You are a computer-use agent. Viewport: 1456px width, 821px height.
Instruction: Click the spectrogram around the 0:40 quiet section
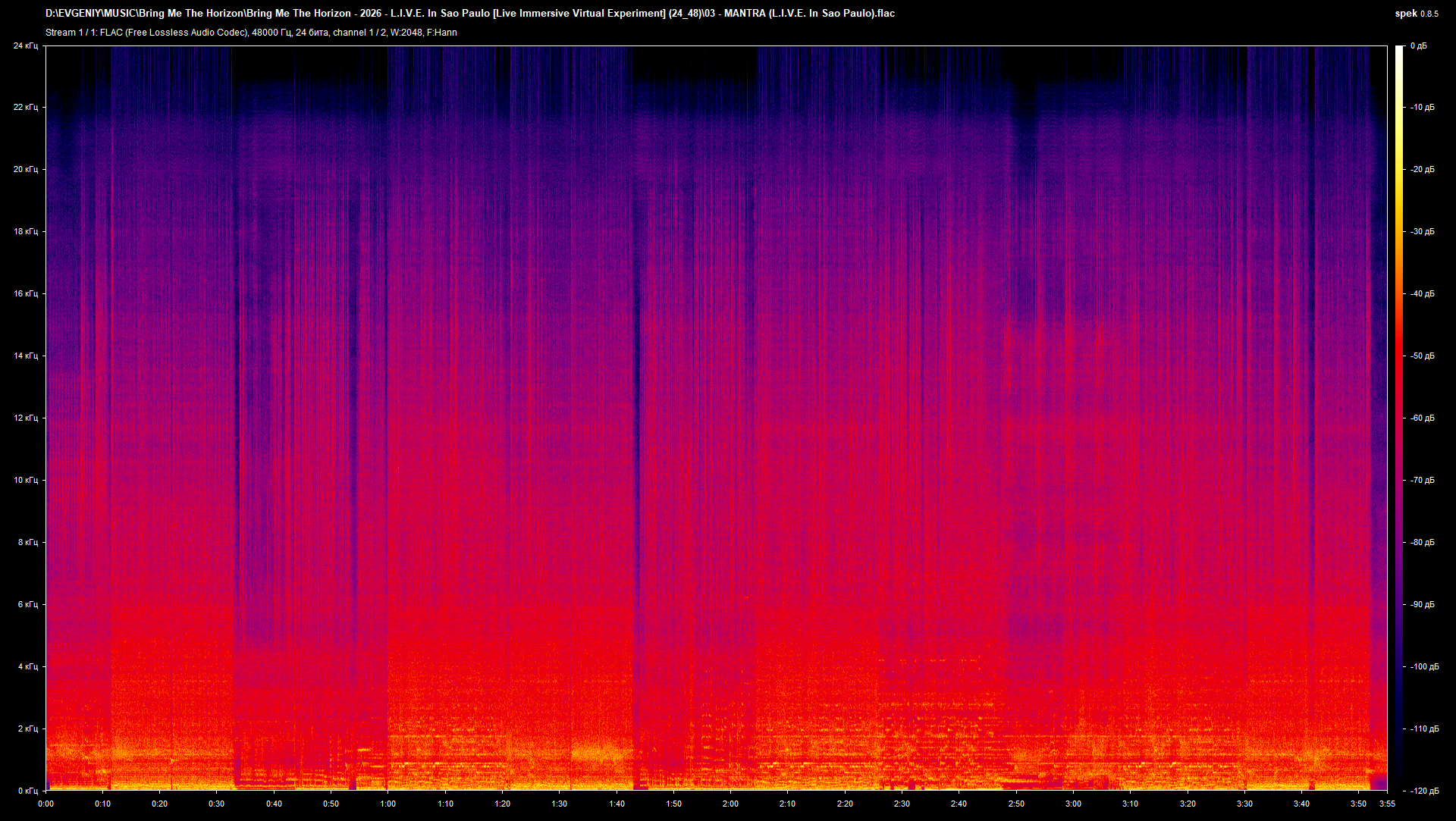click(273, 379)
